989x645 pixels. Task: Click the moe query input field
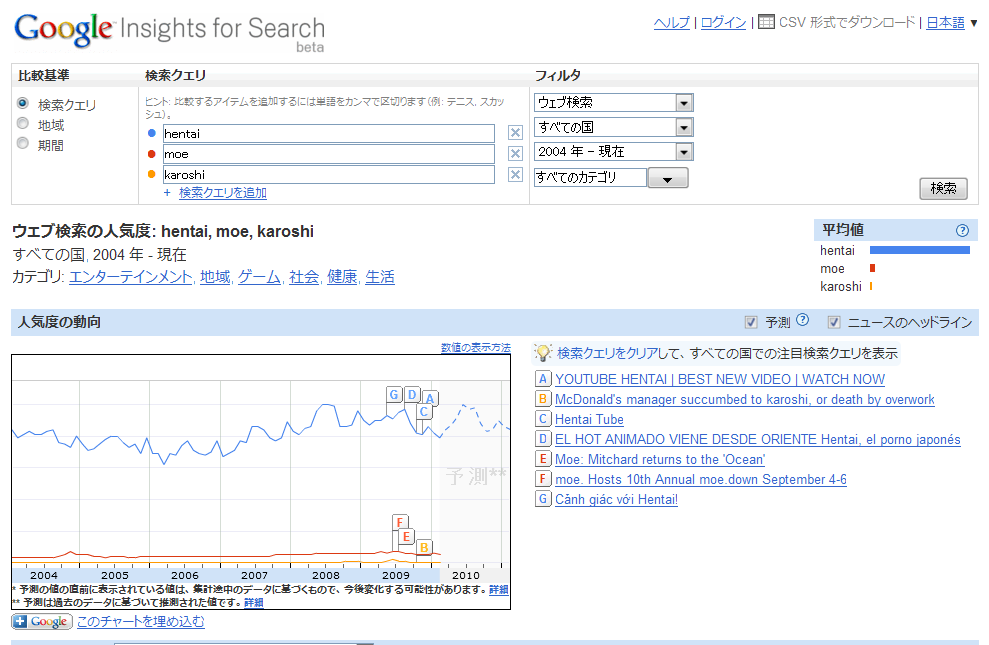[x=329, y=154]
